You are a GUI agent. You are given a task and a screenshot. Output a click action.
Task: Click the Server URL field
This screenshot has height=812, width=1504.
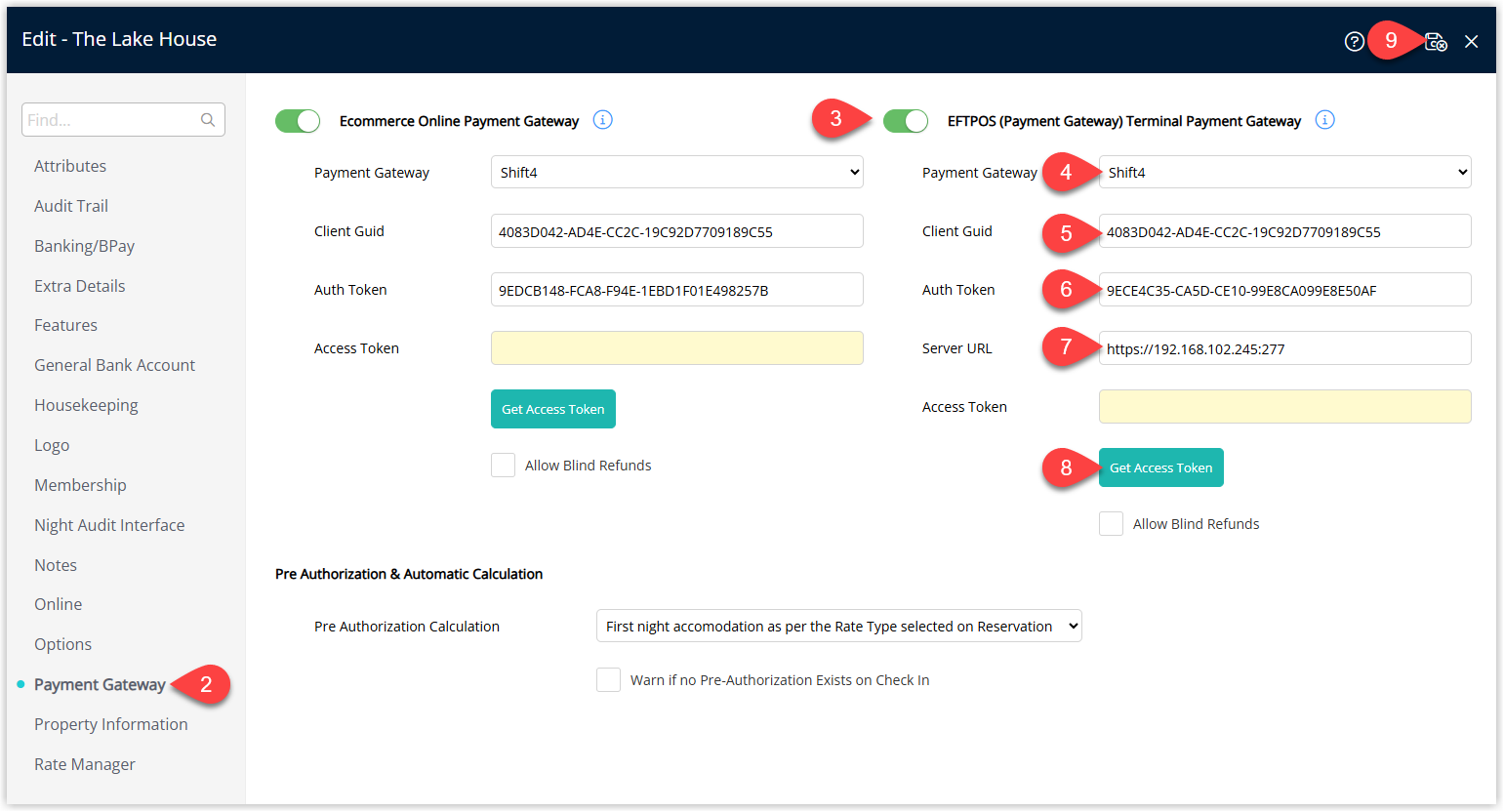[1284, 348]
